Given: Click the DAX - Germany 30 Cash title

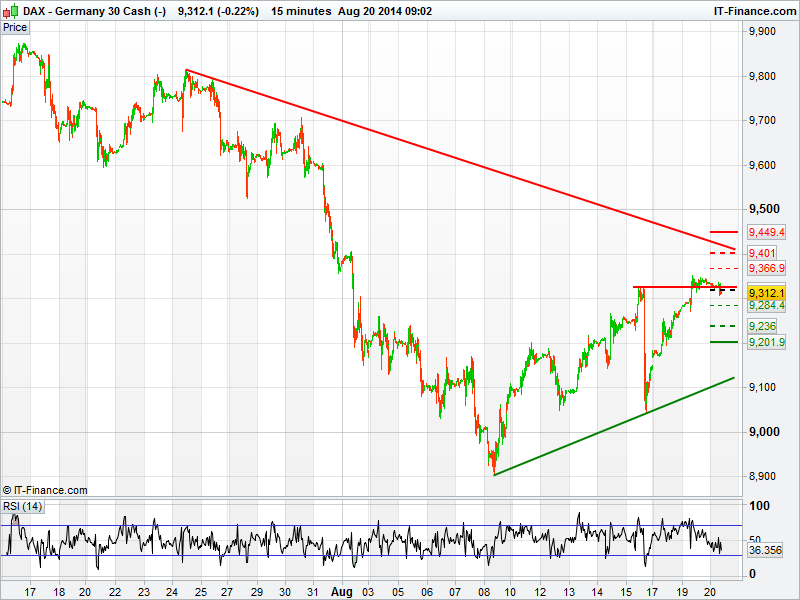Looking at the screenshot, I should (94, 11).
